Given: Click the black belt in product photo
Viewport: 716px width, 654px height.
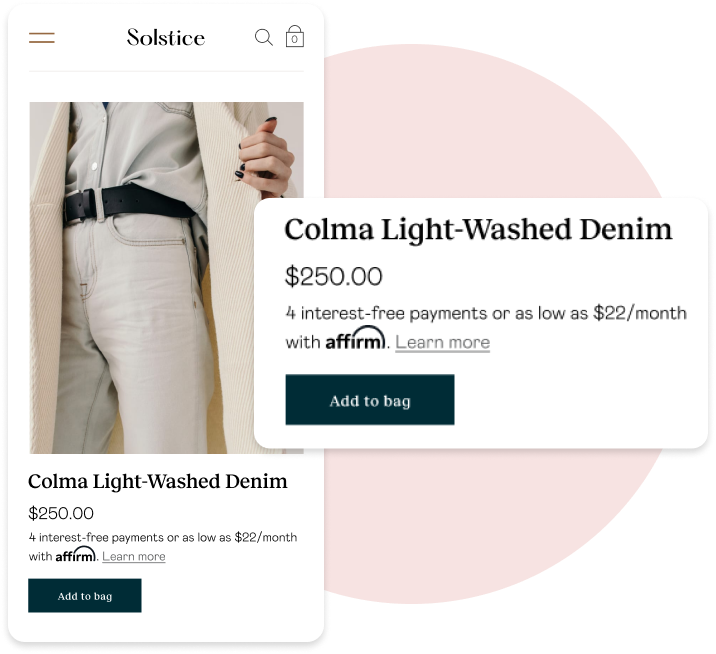Looking at the screenshot, I should [x=130, y=203].
